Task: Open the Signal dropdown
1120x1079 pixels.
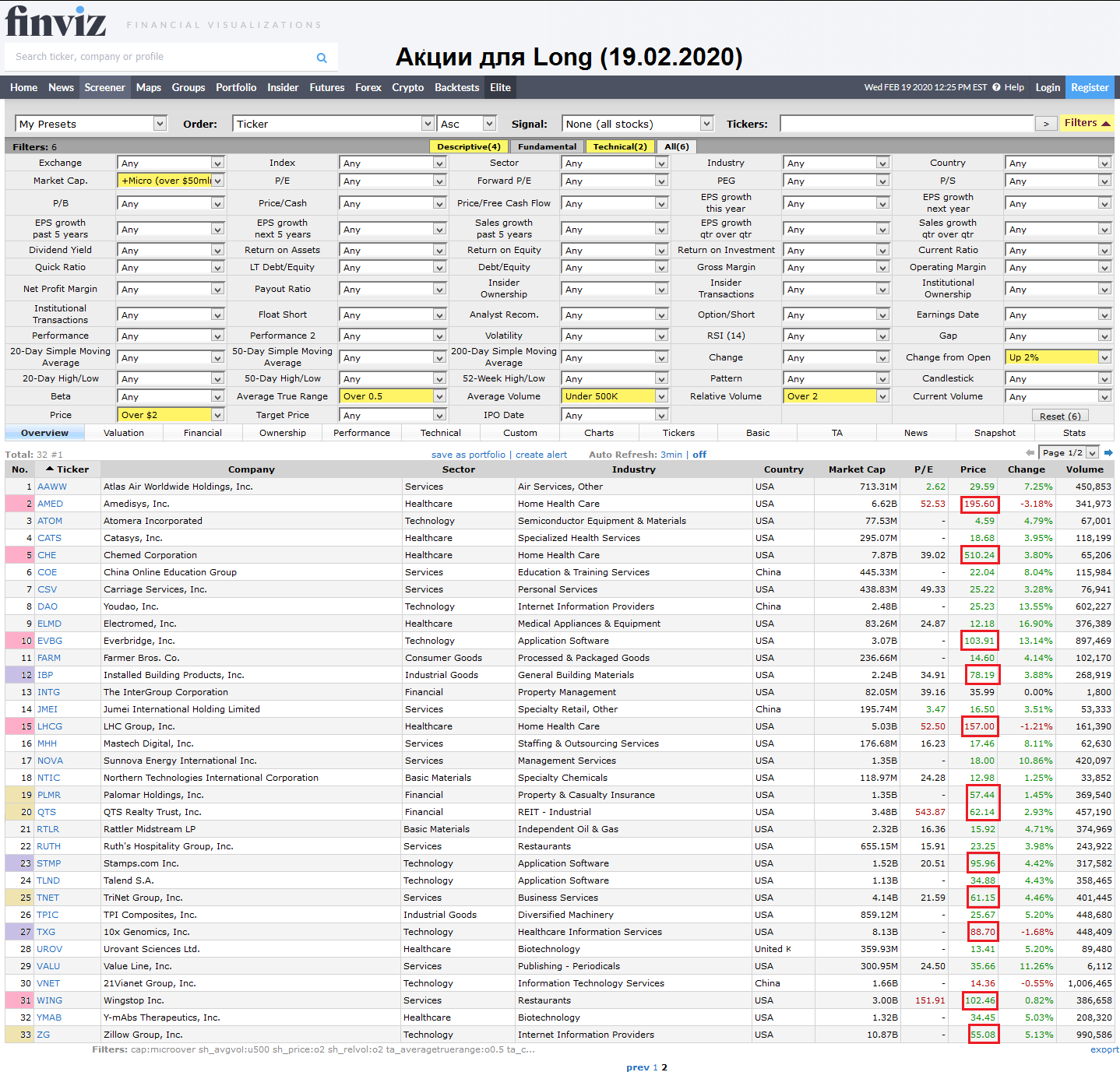Action: (x=638, y=124)
